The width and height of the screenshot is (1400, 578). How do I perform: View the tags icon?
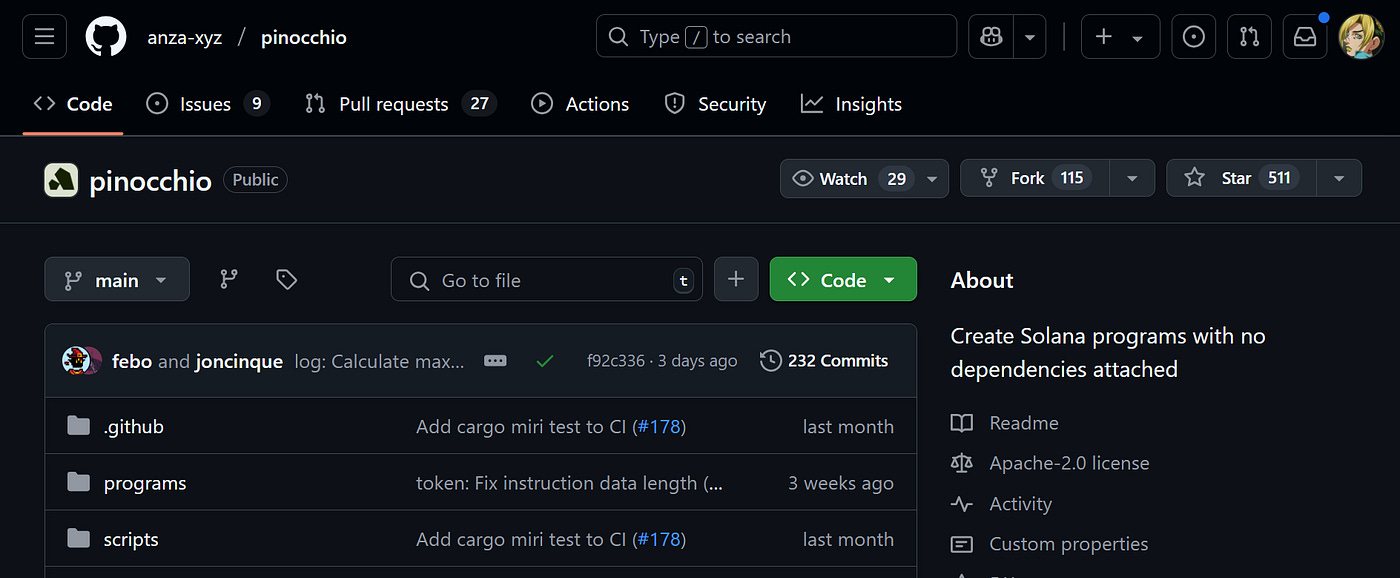tap(287, 280)
